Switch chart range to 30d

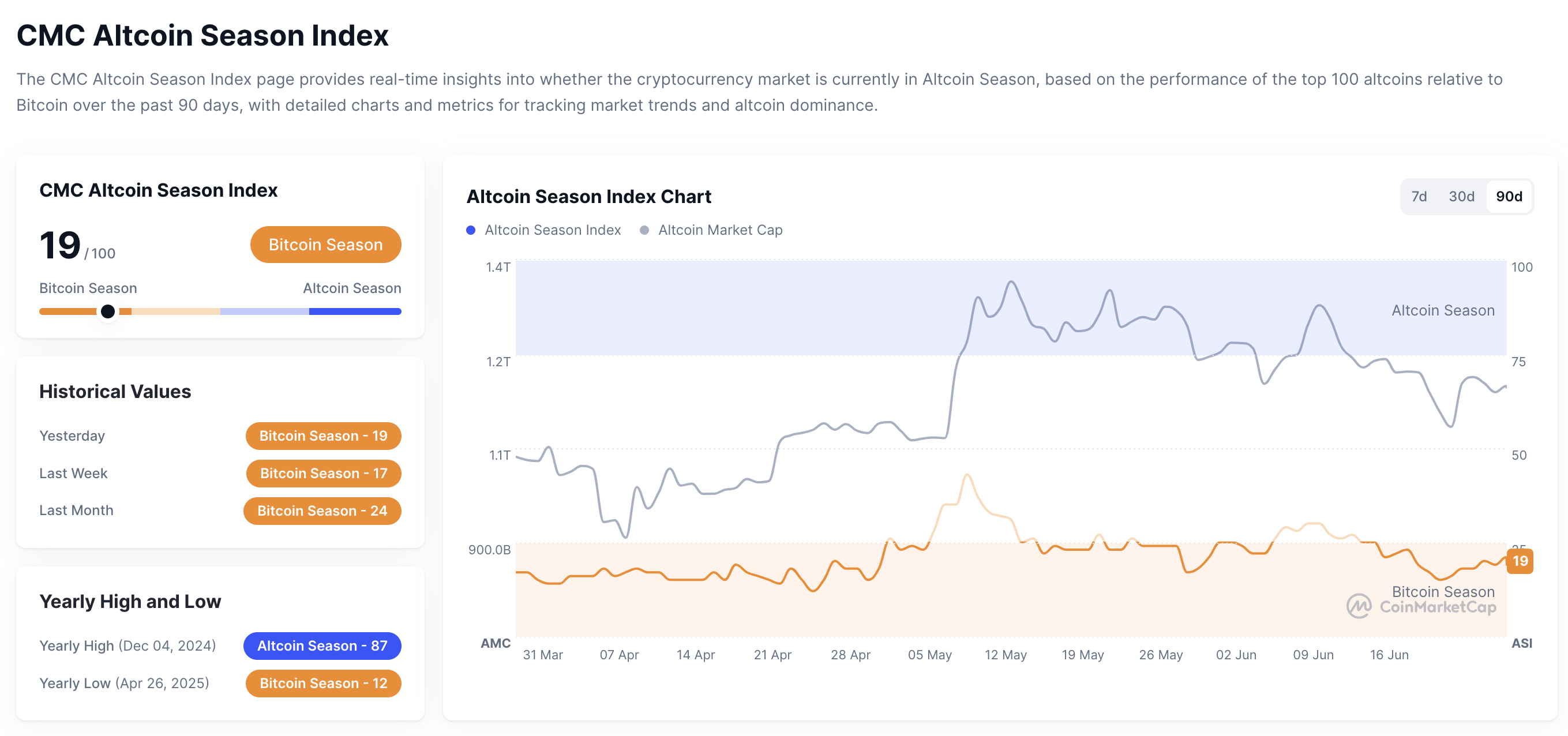(1461, 197)
